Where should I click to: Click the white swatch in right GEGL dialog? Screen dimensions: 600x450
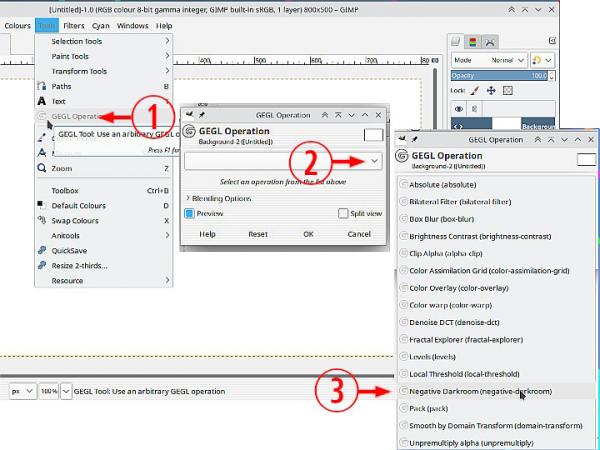(x=586, y=159)
